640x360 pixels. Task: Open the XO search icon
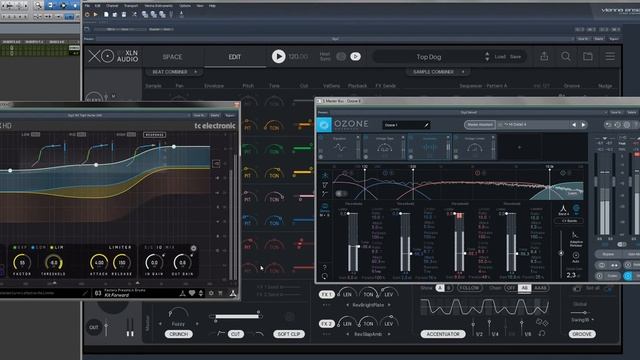tap(566, 56)
